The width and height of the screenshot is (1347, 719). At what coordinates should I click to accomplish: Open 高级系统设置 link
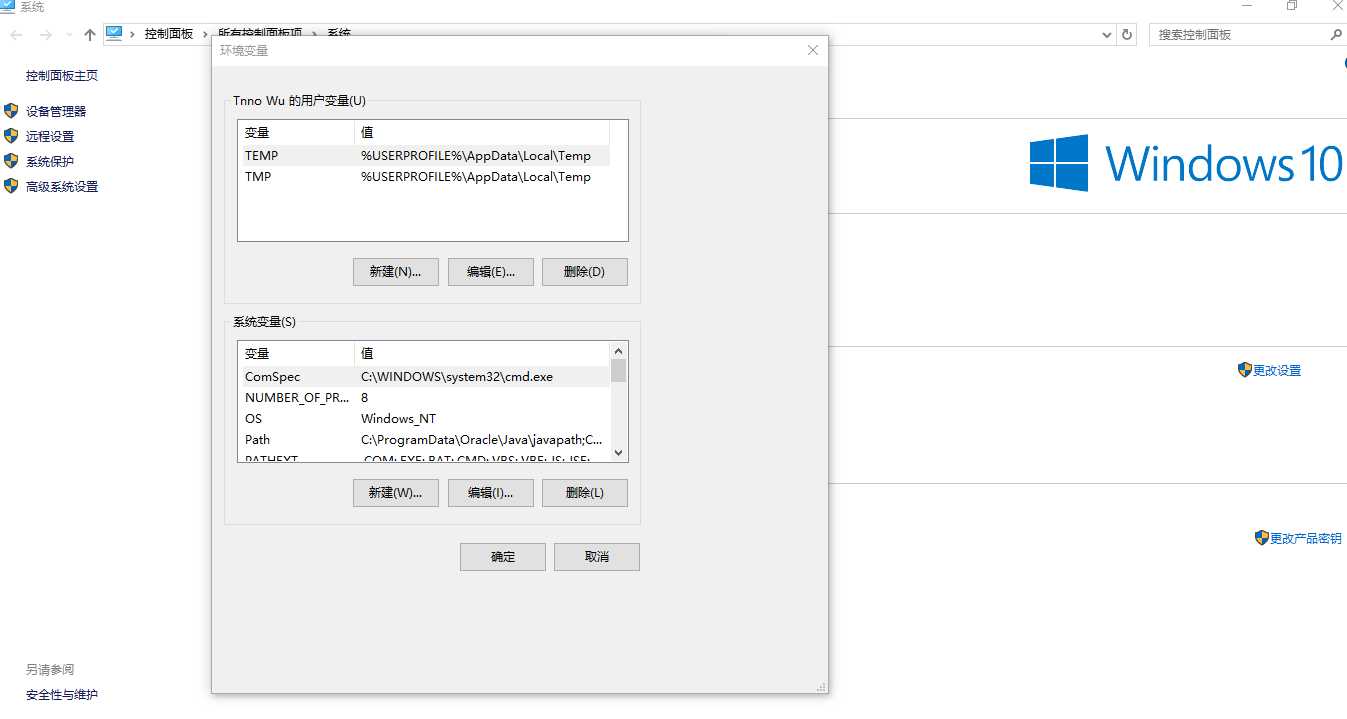click(x=62, y=186)
